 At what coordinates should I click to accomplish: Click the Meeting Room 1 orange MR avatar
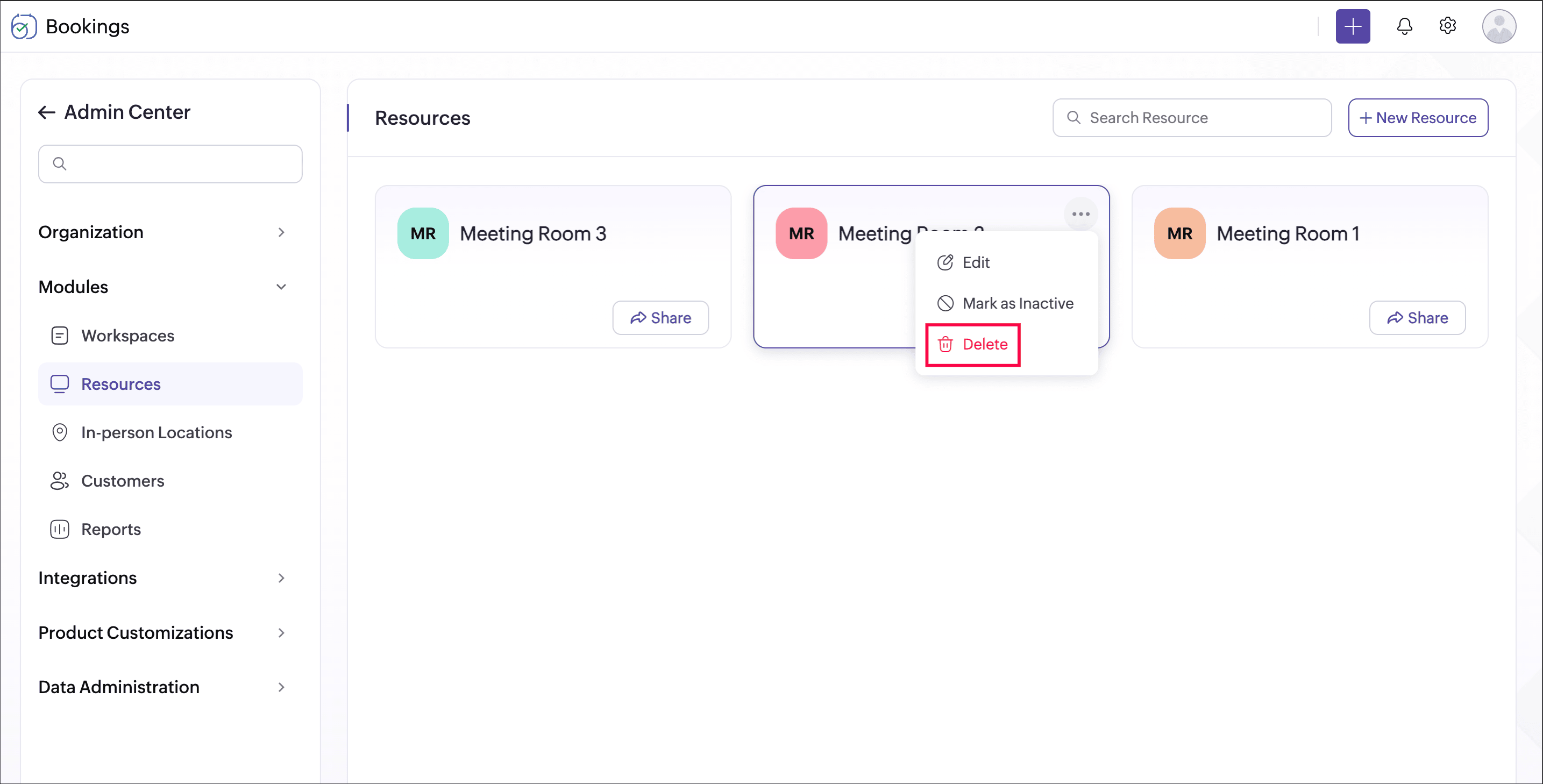click(1179, 233)
